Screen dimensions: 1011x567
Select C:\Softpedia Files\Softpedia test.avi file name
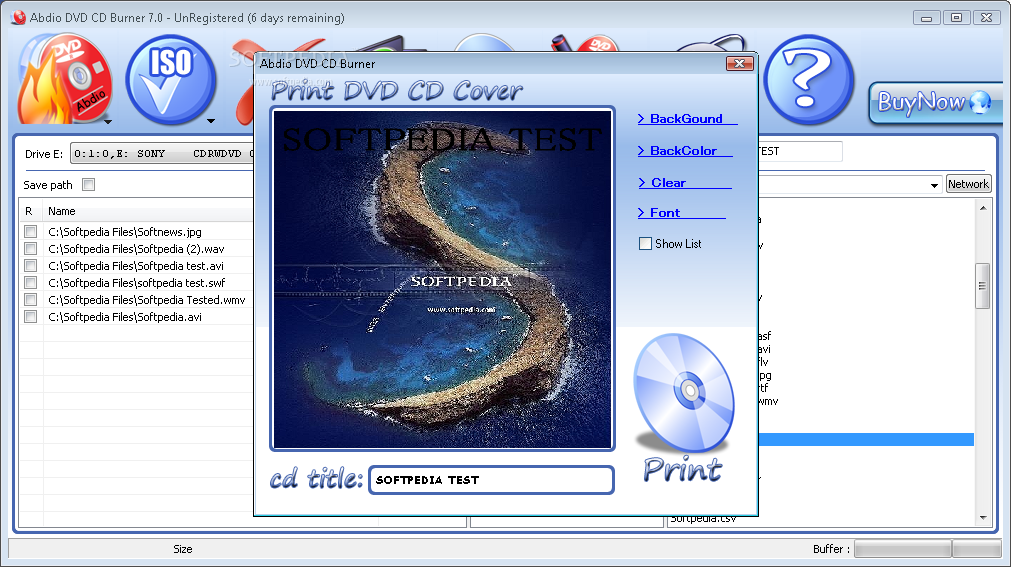click(136, 266)
